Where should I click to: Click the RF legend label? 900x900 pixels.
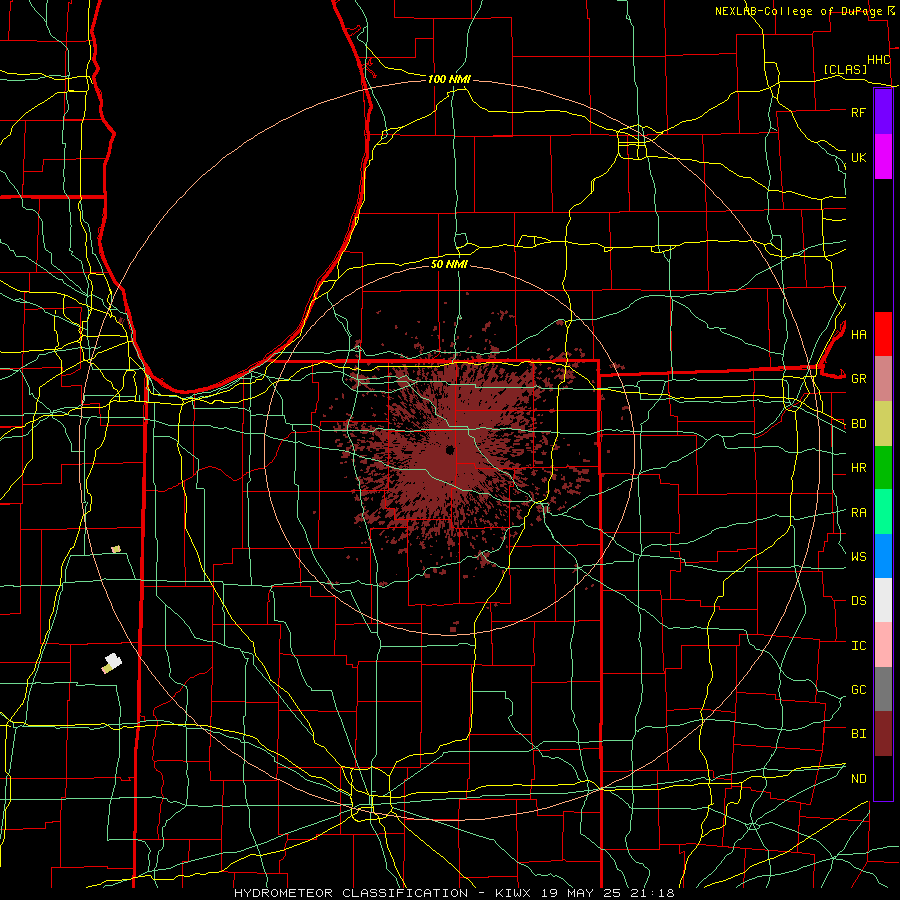tap(858, 112)
